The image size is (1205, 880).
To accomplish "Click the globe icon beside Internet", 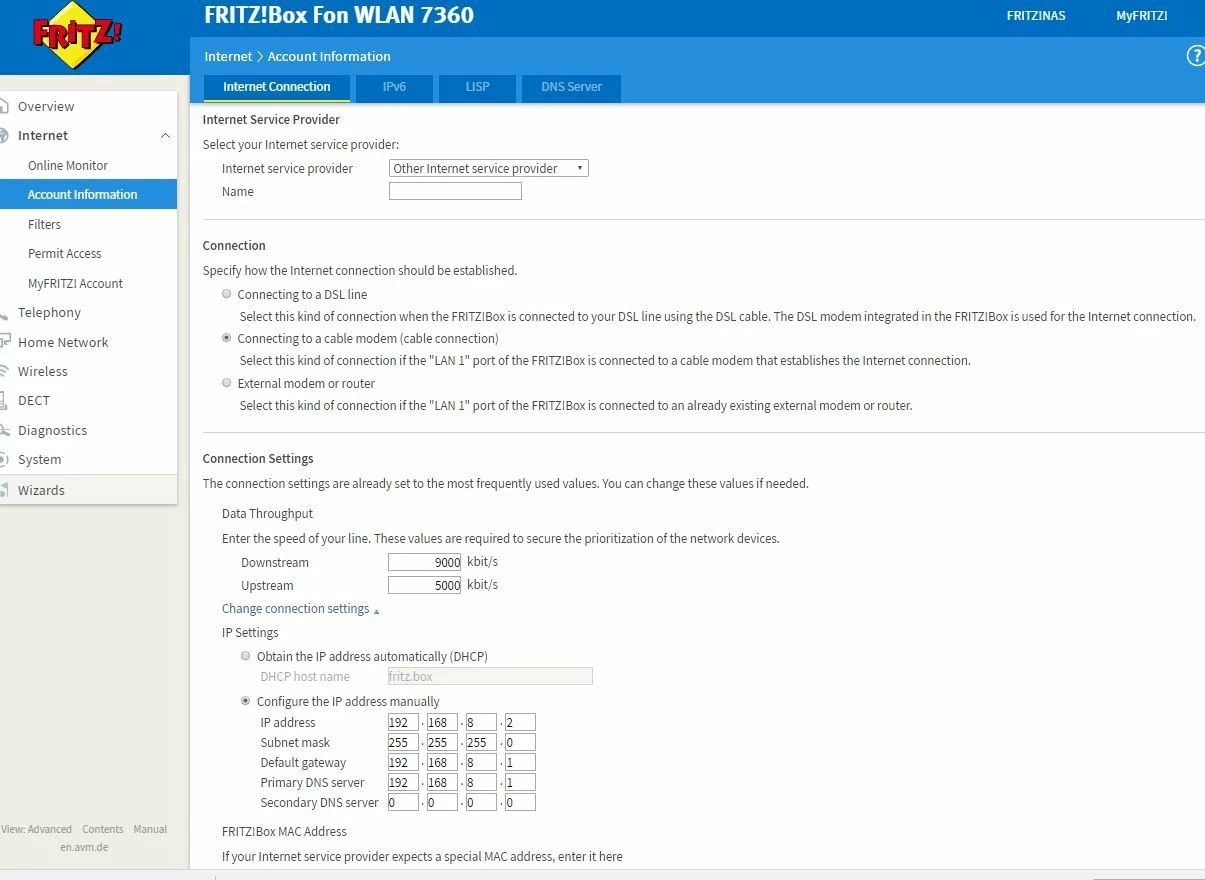I will coord(4,135).
